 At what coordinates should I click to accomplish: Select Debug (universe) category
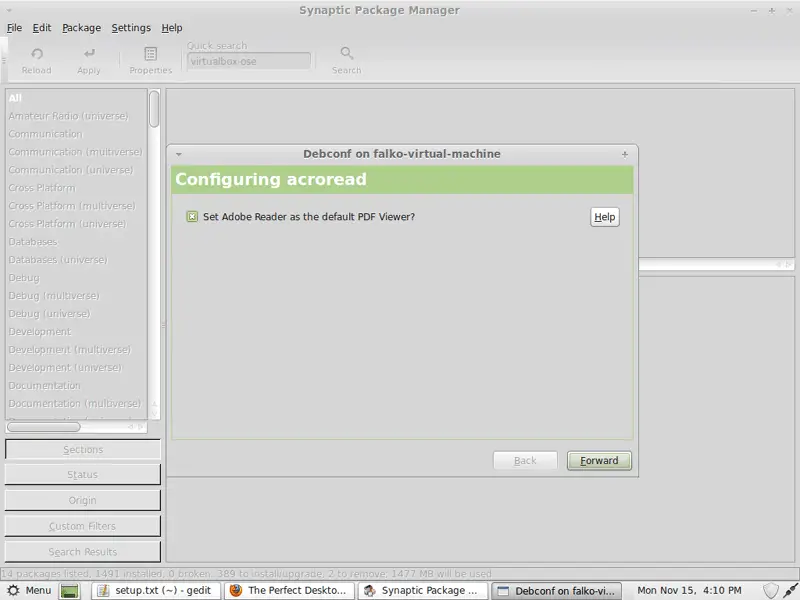pos(77,314)
